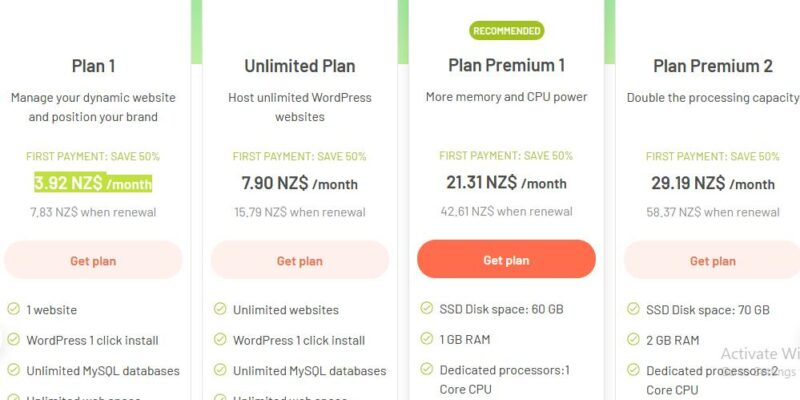
Task: Get the Plan Premium 2
Action: point(712,260)
